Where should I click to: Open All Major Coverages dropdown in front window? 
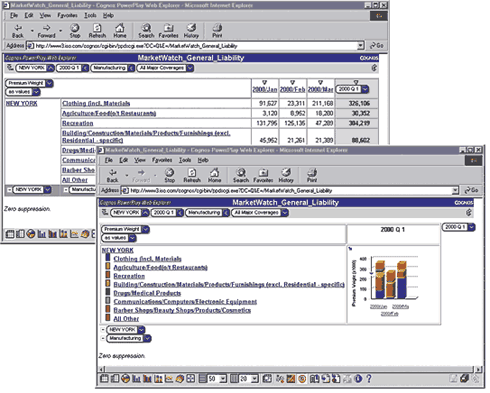285,213
